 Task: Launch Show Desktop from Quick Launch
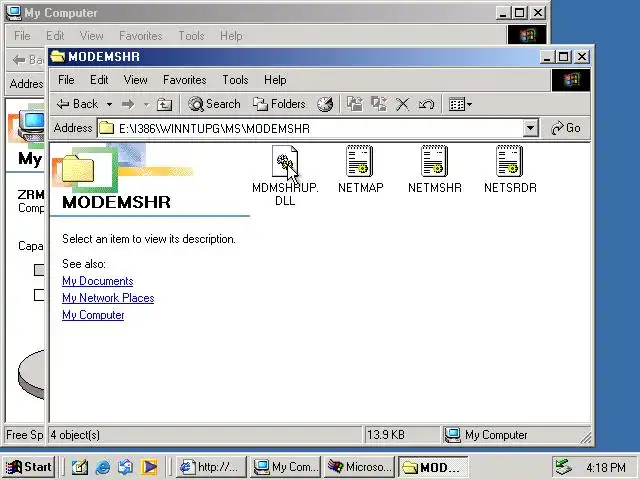click(x=80, y=467)
